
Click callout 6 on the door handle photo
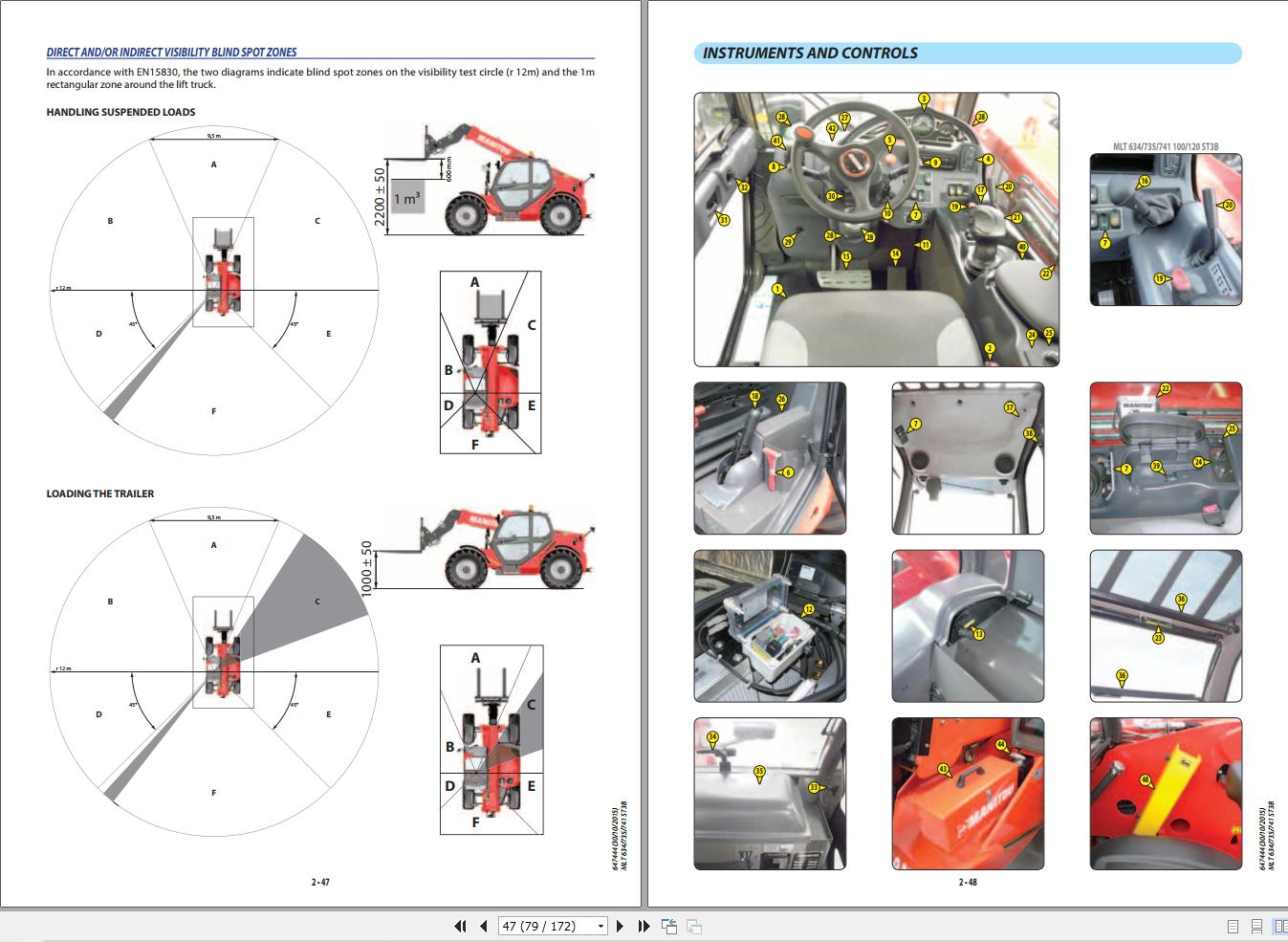[x=787, y=471]
